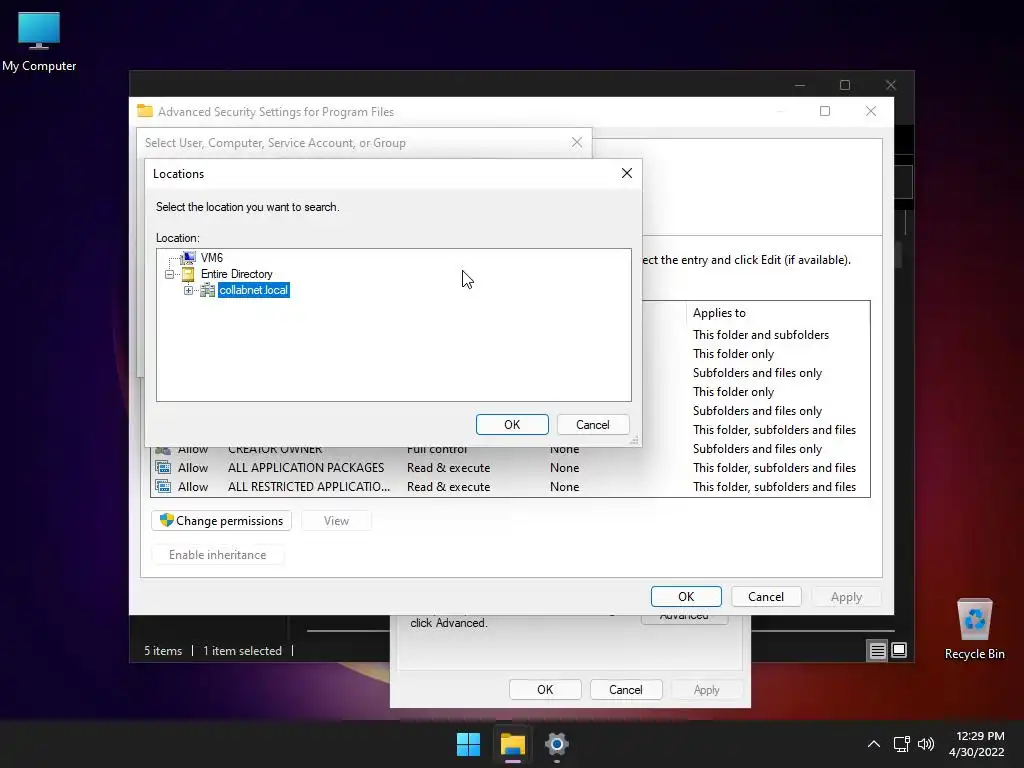Open the Windows Start menu
The image size is (1024, 768).
(x=468, y=744)
